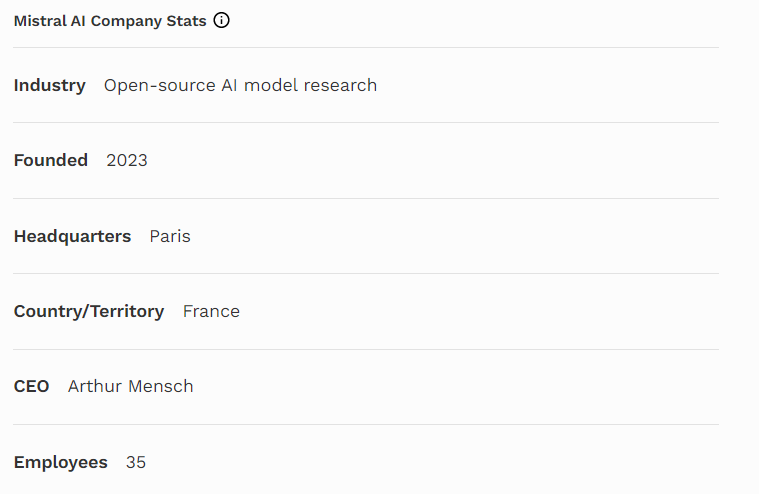The width and height of the screenshot is (759, 494).
Task: Select the Country/Territory label
Action: point(89,311)
